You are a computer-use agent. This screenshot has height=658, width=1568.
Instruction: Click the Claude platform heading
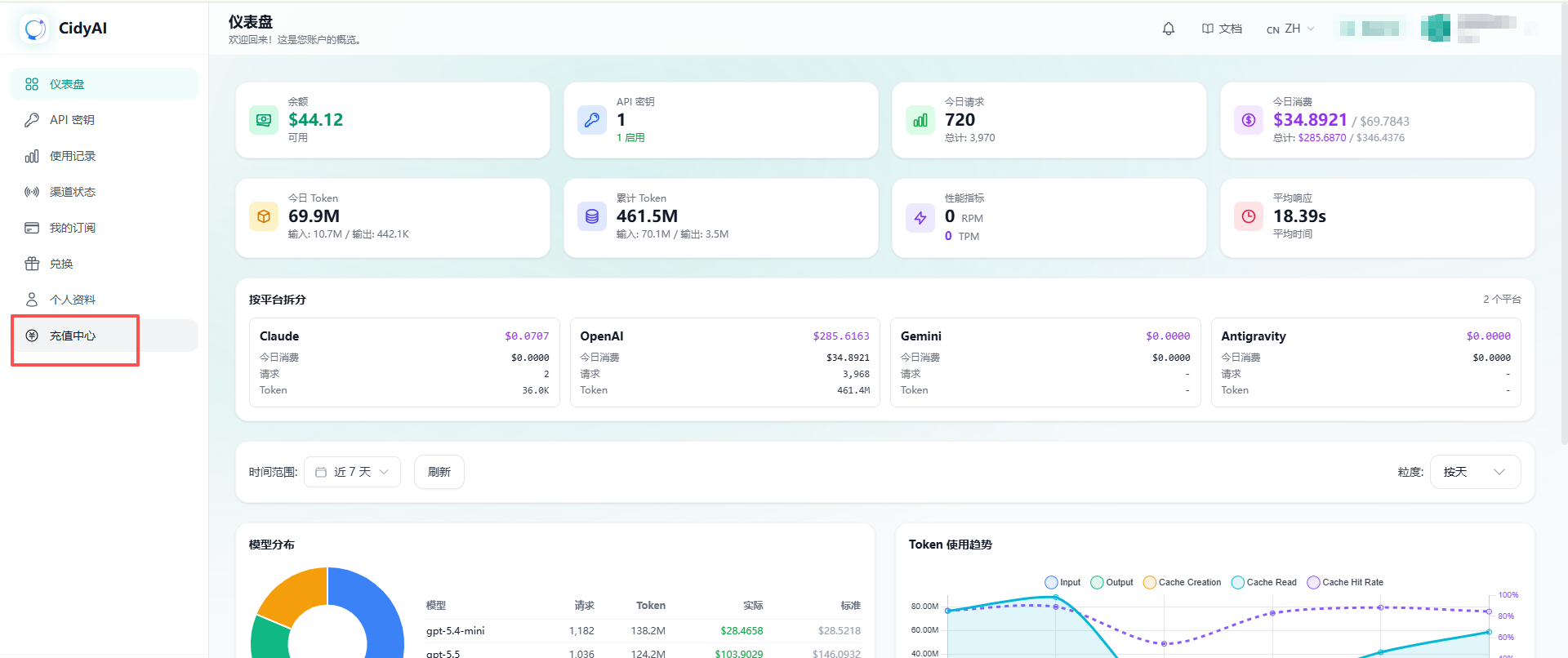[279, 336]
